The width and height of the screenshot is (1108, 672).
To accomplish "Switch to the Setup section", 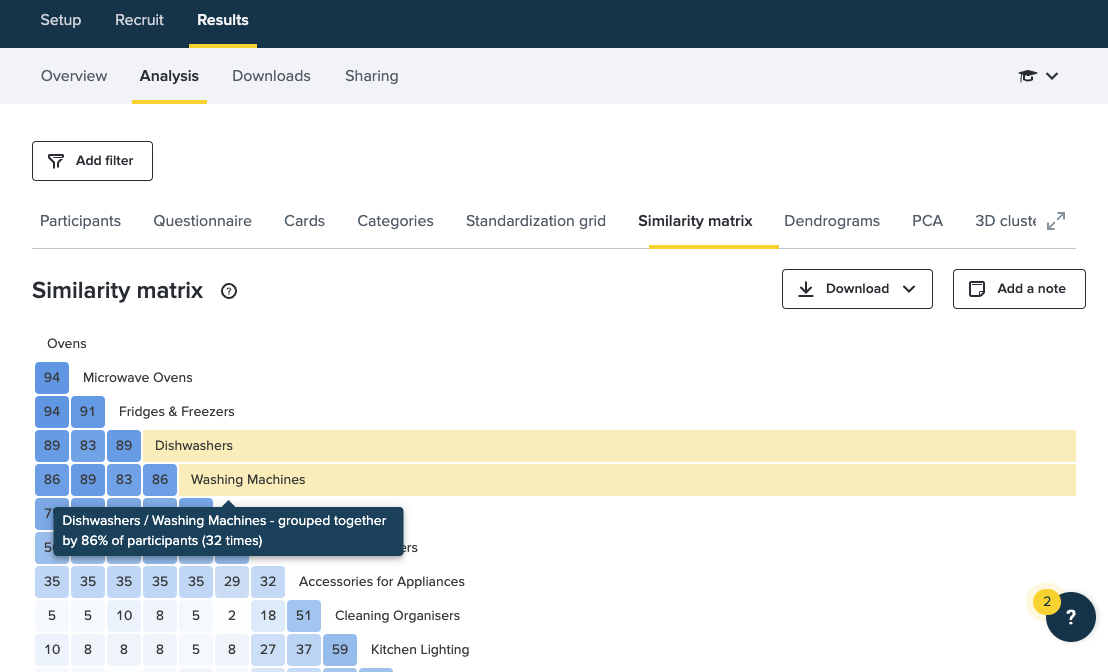I will [61, 20].
